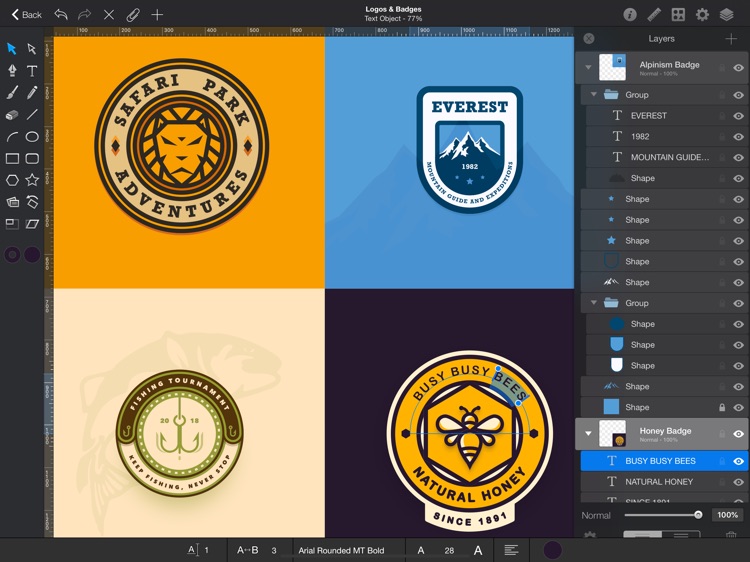The width and height of the screenshot is (750, 562).
Task: Select the MOUNTAIN GUIDE text layer
Action: (x=669, y=157)
